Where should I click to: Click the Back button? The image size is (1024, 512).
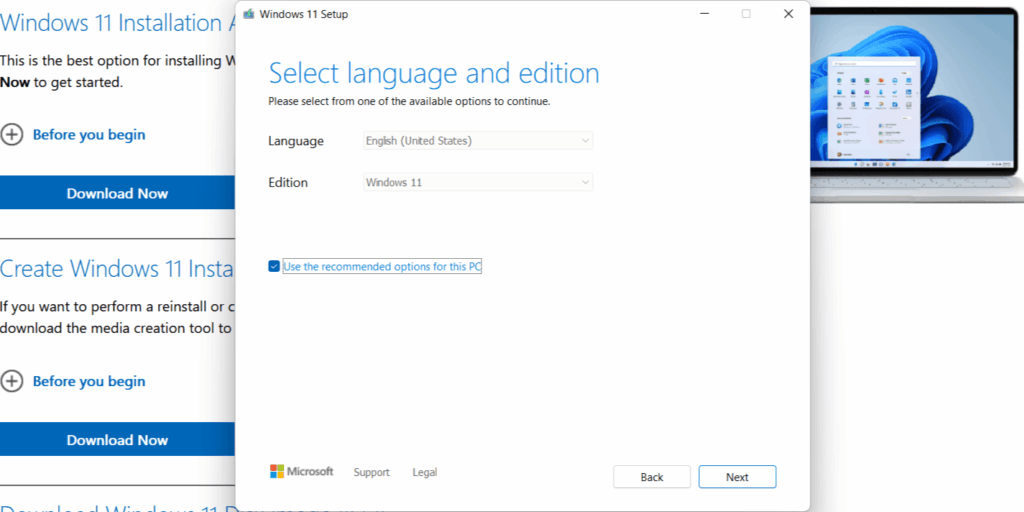point(652,477)
